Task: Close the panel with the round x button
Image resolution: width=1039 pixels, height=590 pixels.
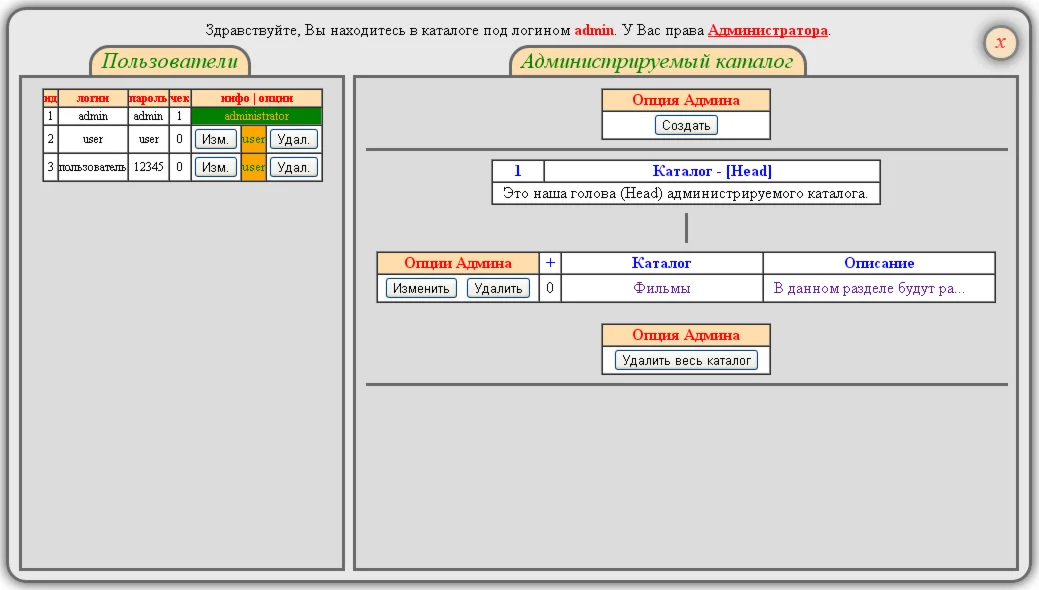Action: (1001, 42)
